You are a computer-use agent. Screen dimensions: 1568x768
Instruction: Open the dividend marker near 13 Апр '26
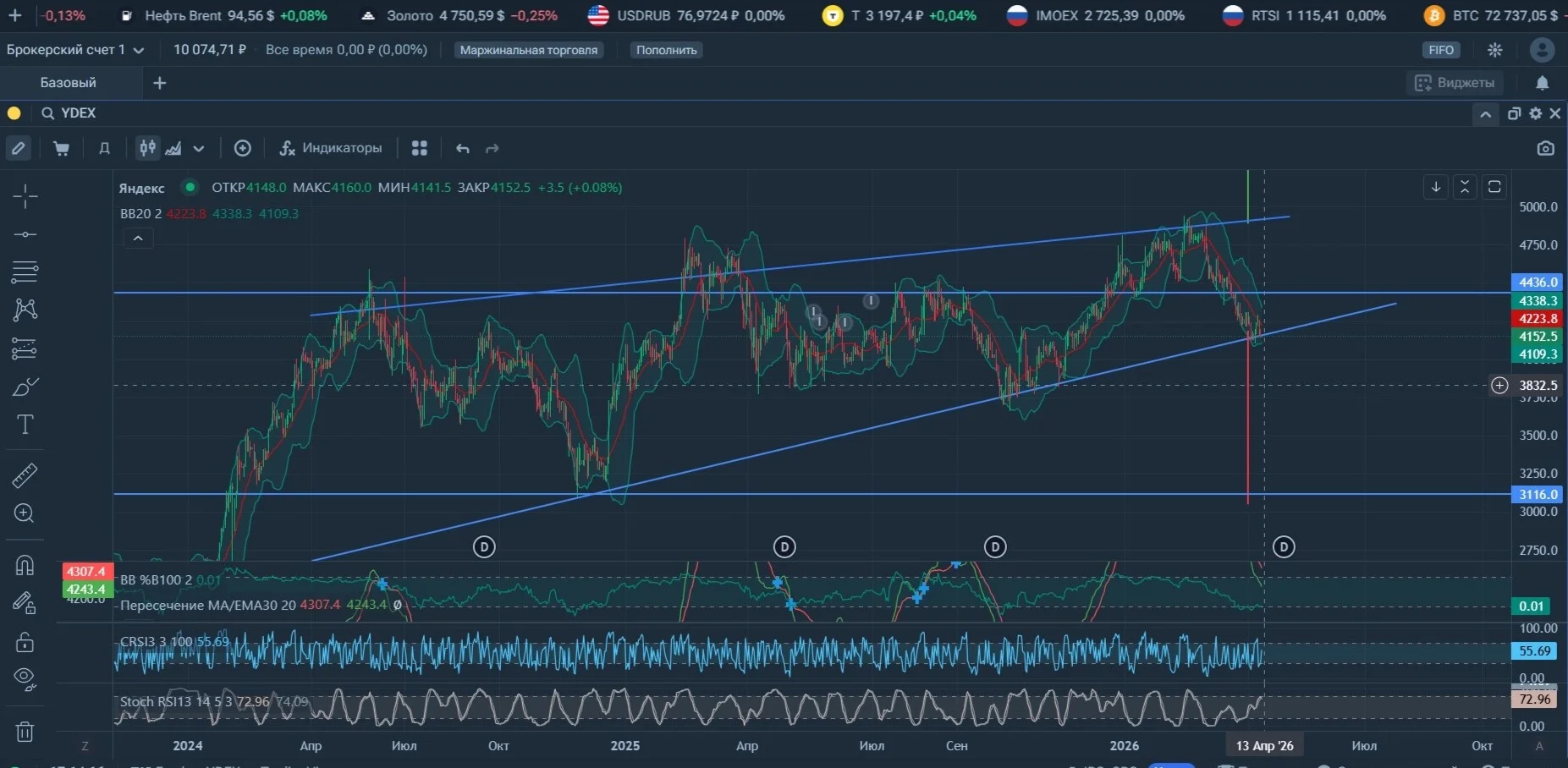tap(1284, 547)
